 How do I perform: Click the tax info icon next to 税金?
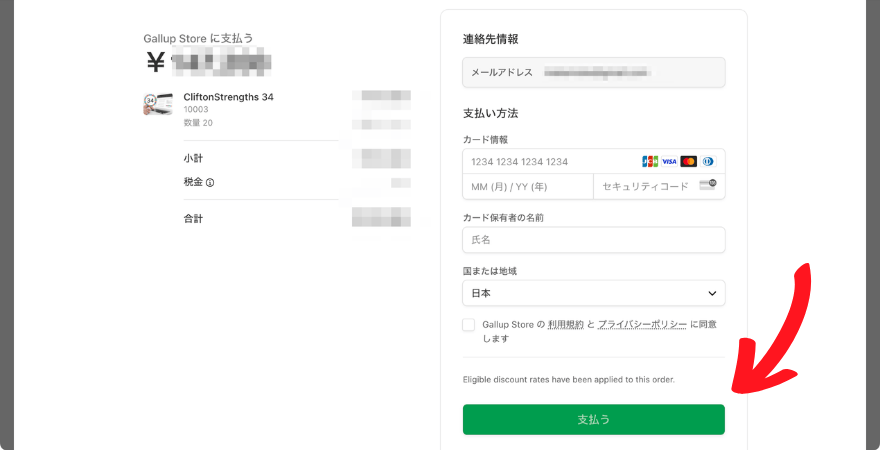click(210, 182)
